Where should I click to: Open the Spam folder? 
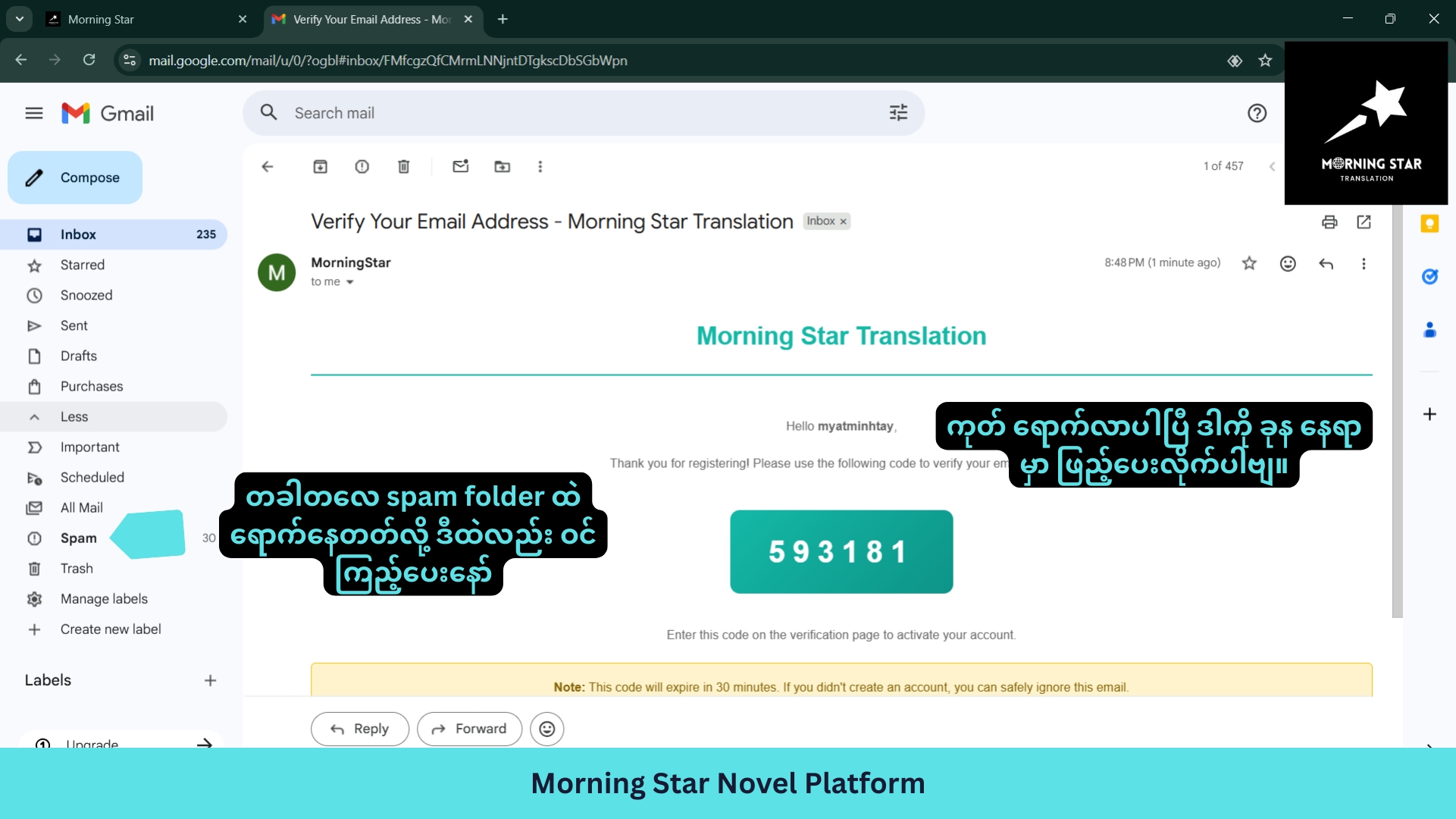[79, 538]
